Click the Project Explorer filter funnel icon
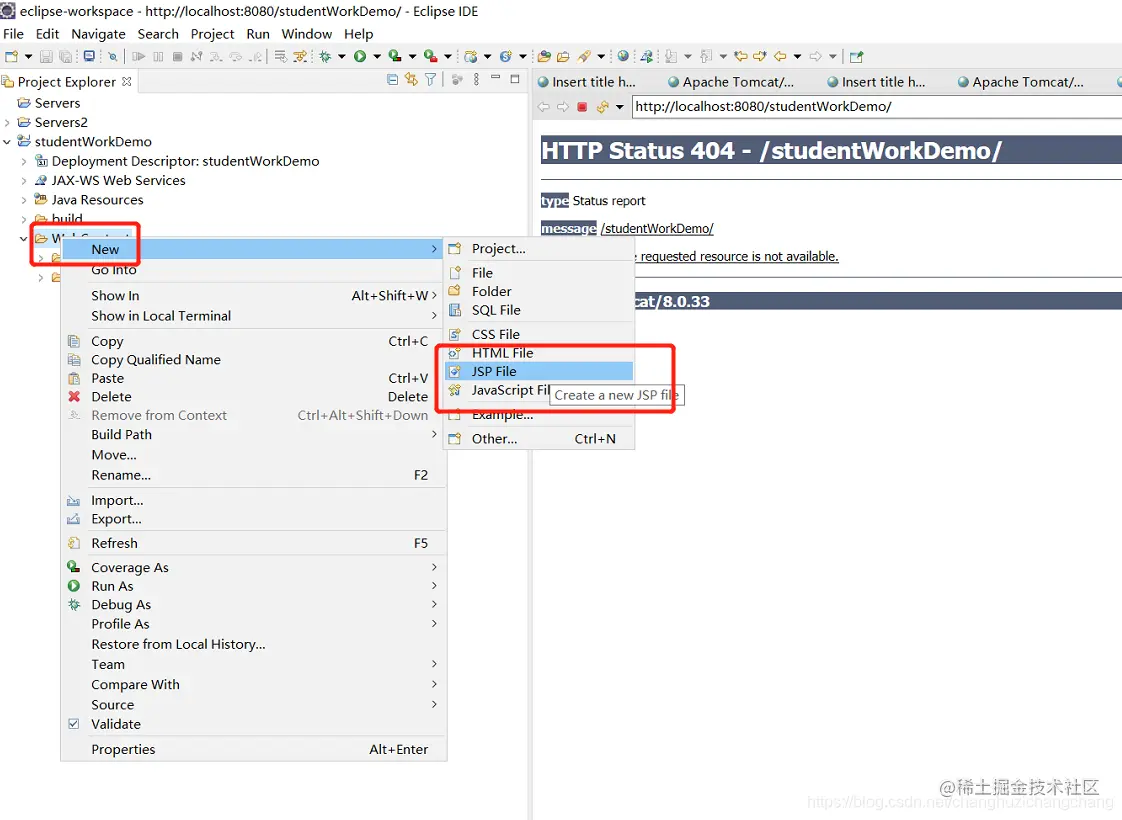 click(430, 80)
